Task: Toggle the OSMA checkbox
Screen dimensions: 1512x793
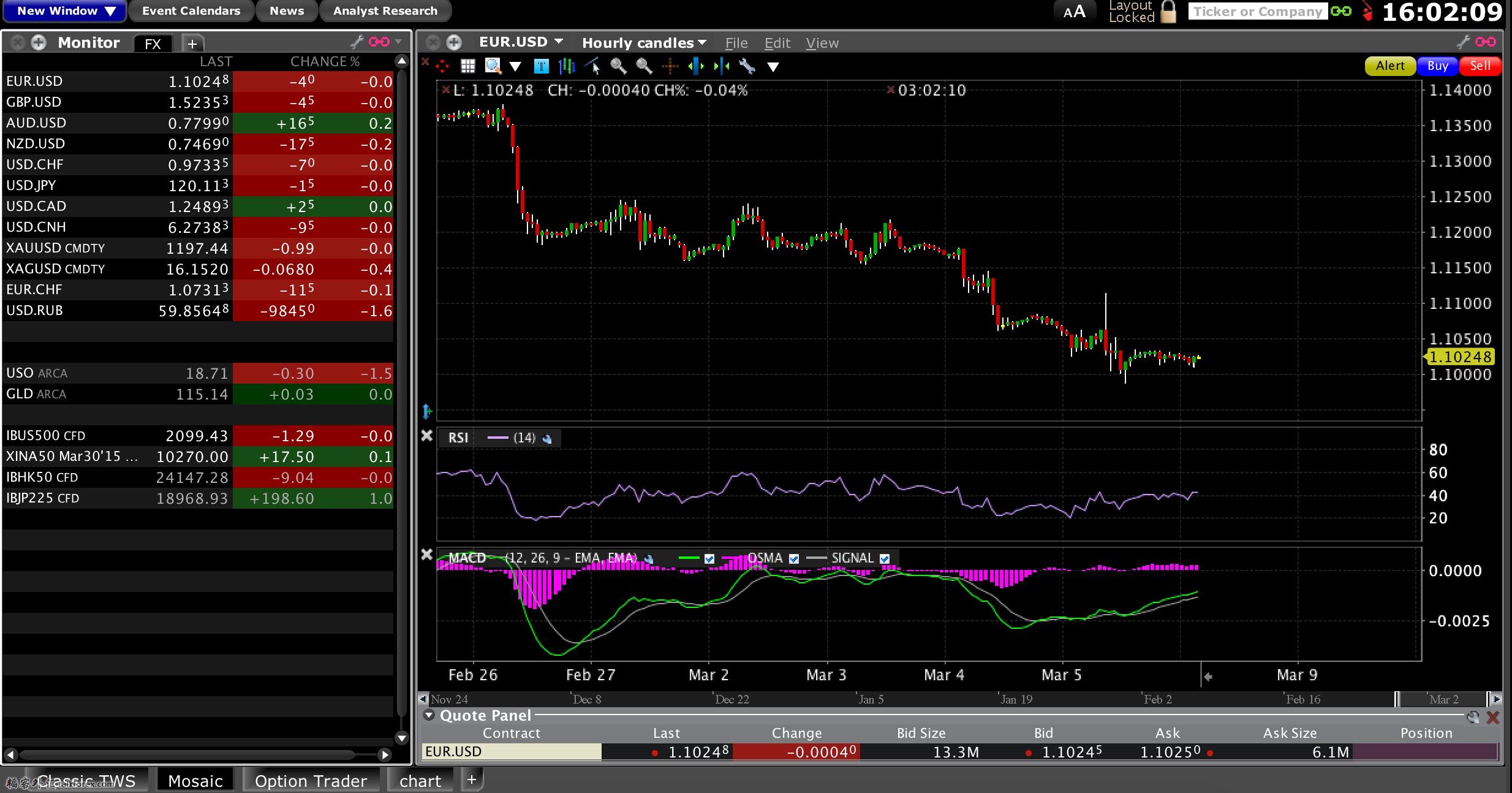Action: (x=794, y=559)
